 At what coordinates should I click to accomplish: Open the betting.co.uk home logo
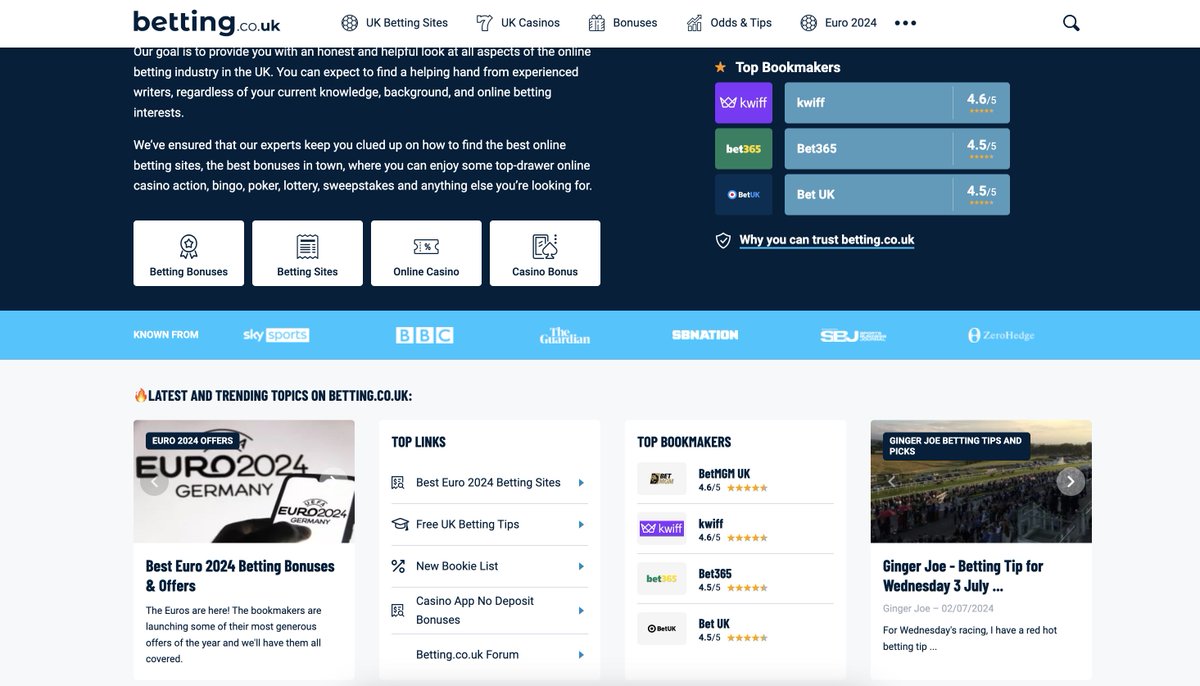[207, 22]
